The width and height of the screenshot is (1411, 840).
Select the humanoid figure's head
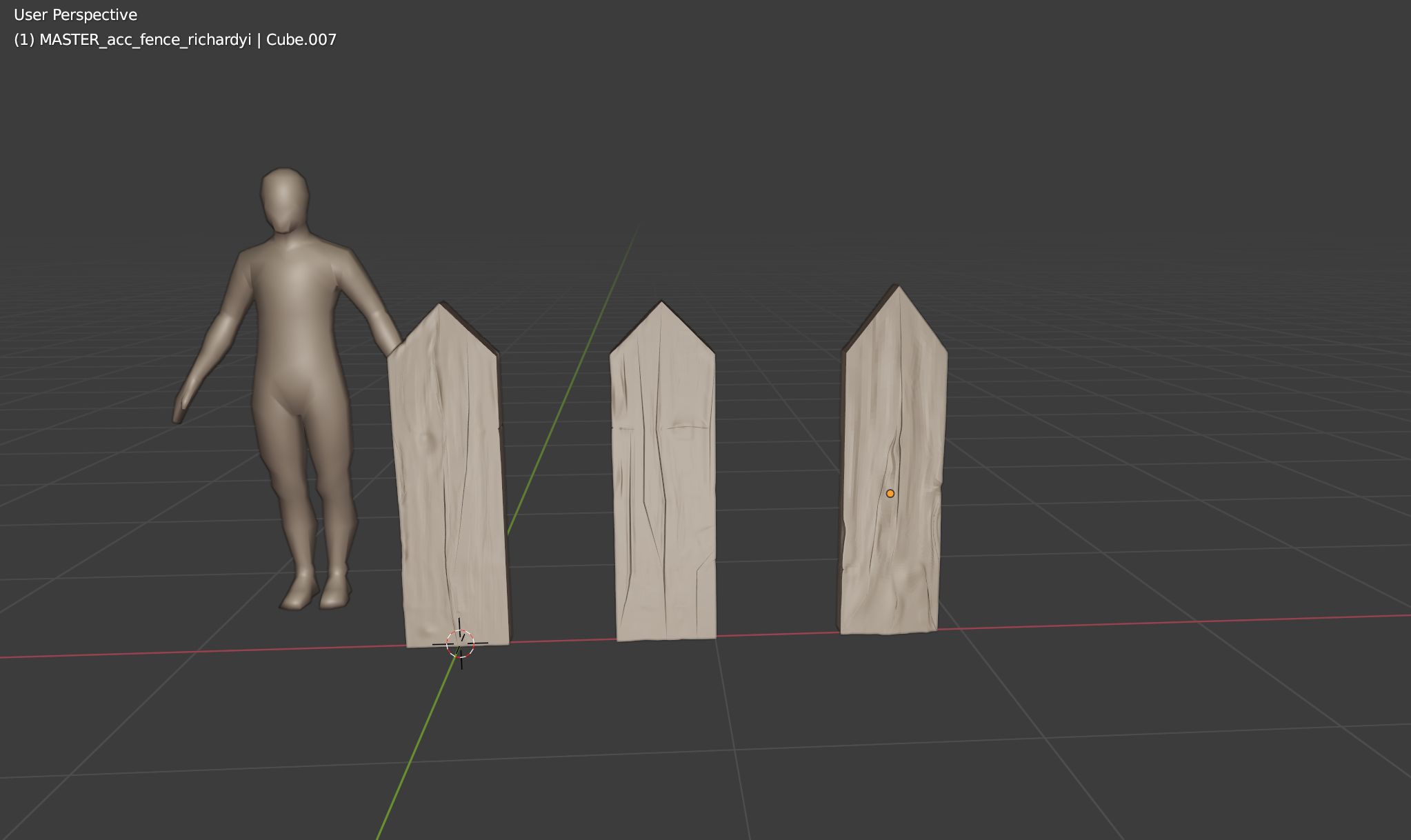(284, 199)
